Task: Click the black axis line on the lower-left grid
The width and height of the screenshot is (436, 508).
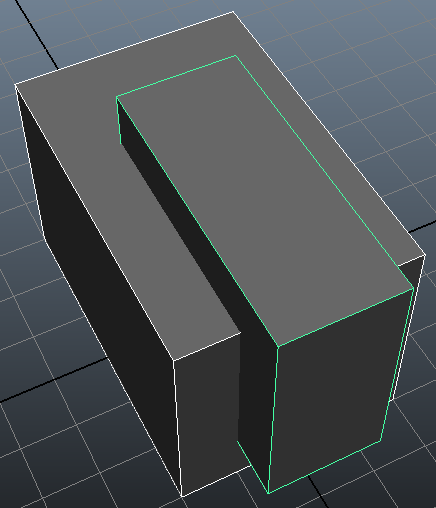Action: 53,380
